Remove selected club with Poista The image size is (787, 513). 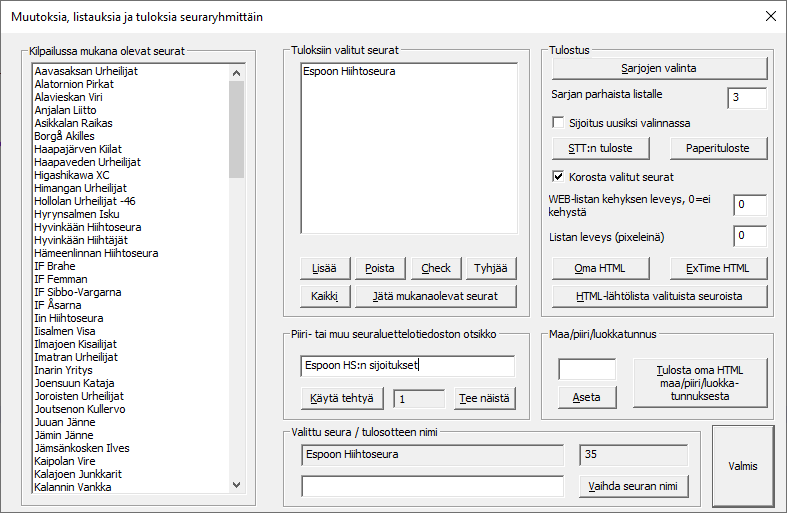(x=379, y=268)
